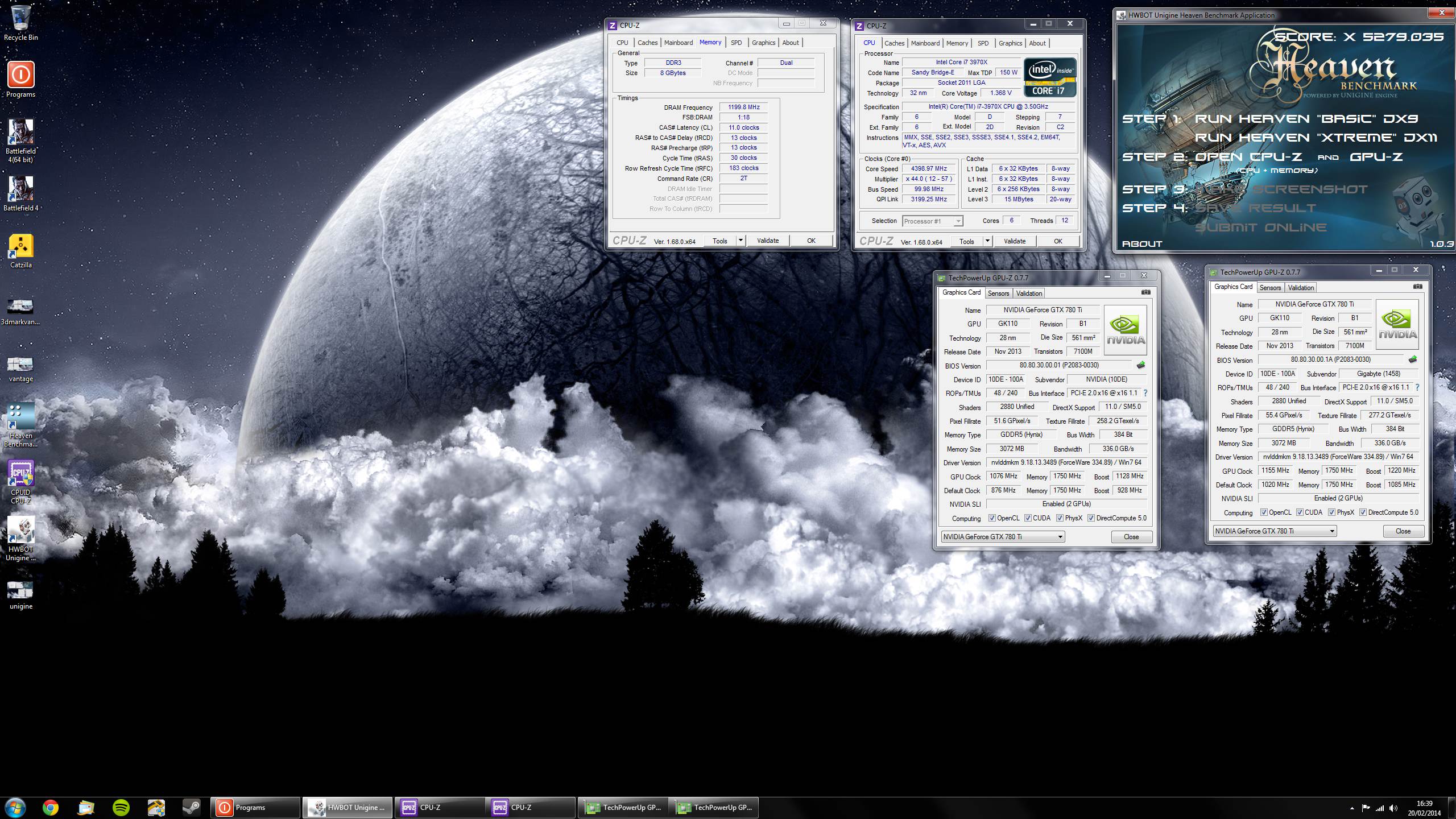Show hidden system tray icons arrow
Image resolution: width=1456 pixels, height=819 pixels.
click(x=1352, y=808)
